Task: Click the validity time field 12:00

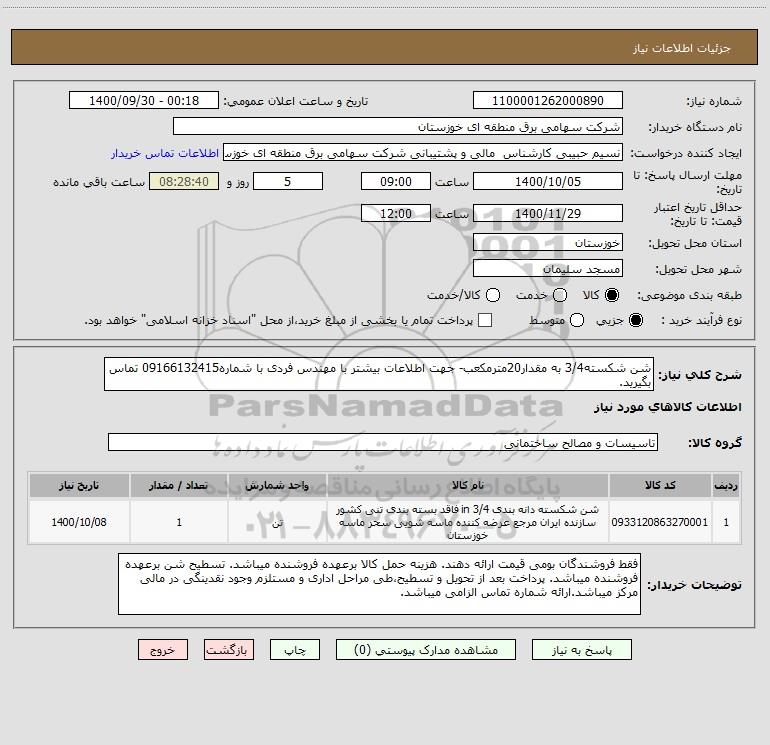Action: coord(396,214)
